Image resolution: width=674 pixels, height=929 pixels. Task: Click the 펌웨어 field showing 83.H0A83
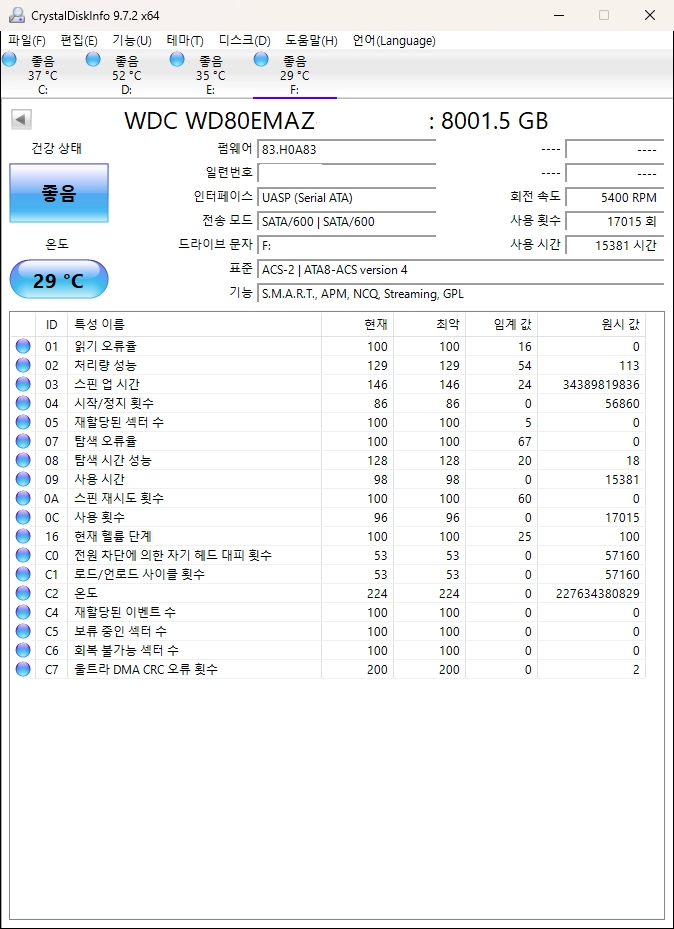346,150
